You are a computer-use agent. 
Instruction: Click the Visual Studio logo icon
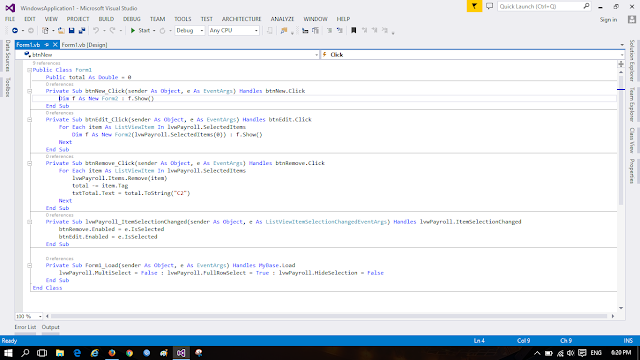click(10, 8)
